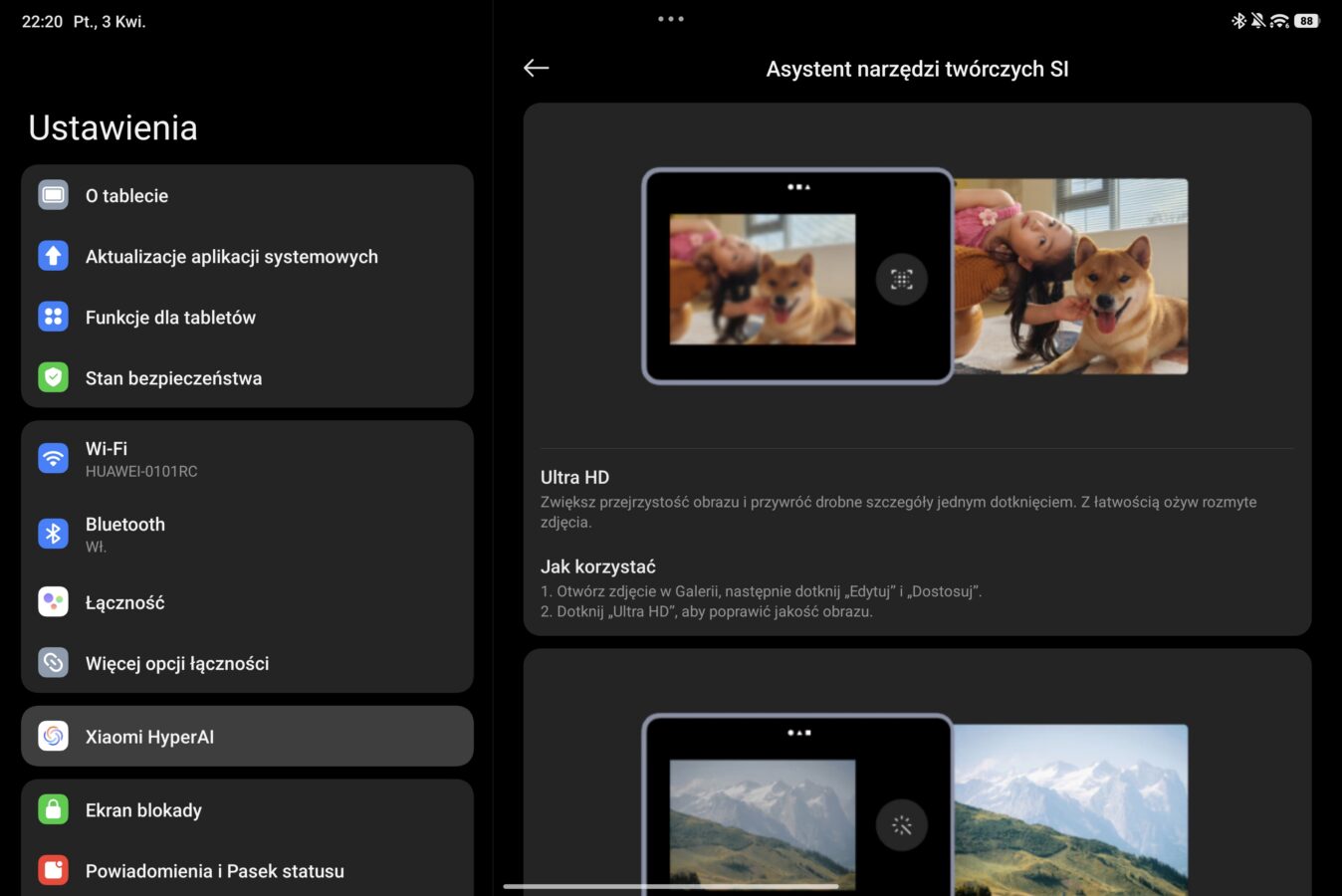The height and width of the screenshot is (896, 1342).
Task: Open Powiadomienia i Pasek statusu settings
Action: 247,871
